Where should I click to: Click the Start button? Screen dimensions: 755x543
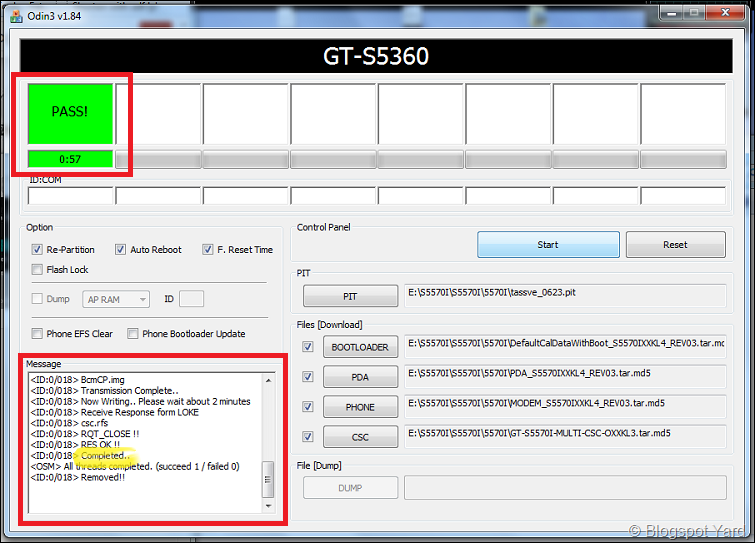pyautogui.click(x=548, y=245)
